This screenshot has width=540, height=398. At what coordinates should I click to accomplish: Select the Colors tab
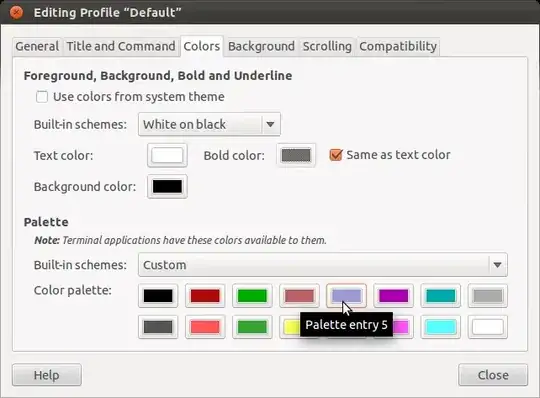202,46
